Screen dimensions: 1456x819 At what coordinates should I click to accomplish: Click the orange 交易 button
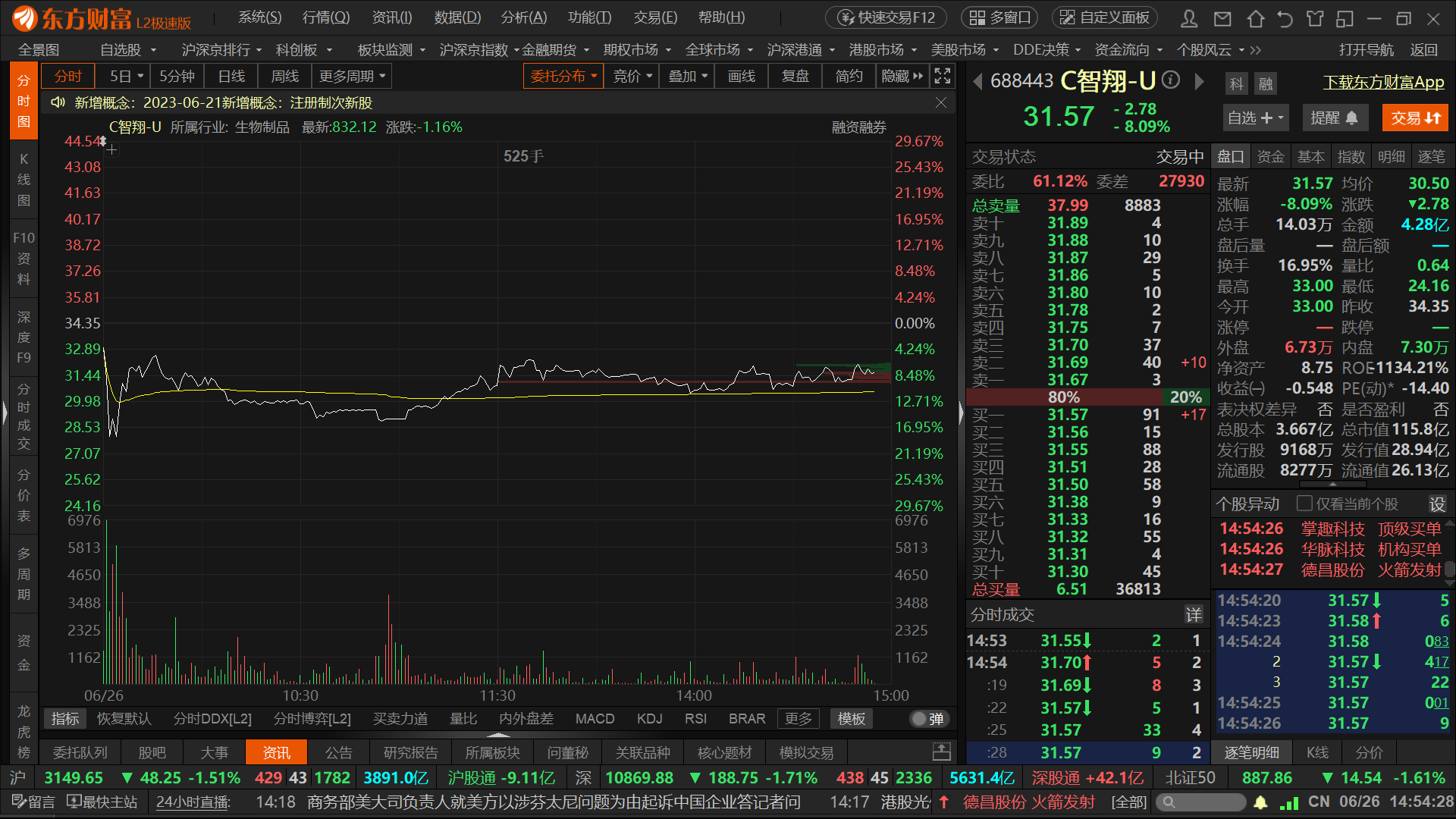1414,118
